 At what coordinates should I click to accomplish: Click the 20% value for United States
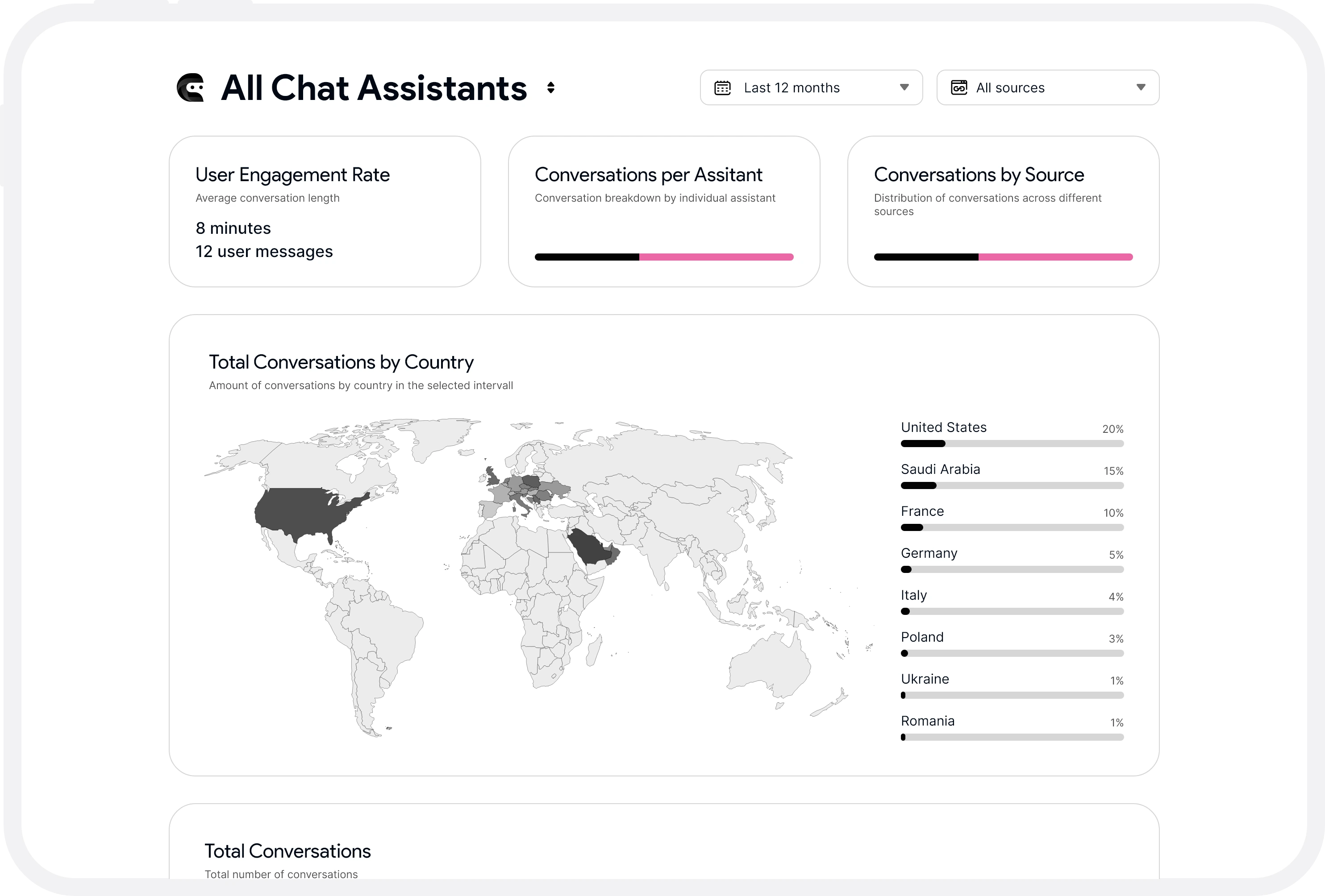pyautogui.click(x=1112, y=429)
